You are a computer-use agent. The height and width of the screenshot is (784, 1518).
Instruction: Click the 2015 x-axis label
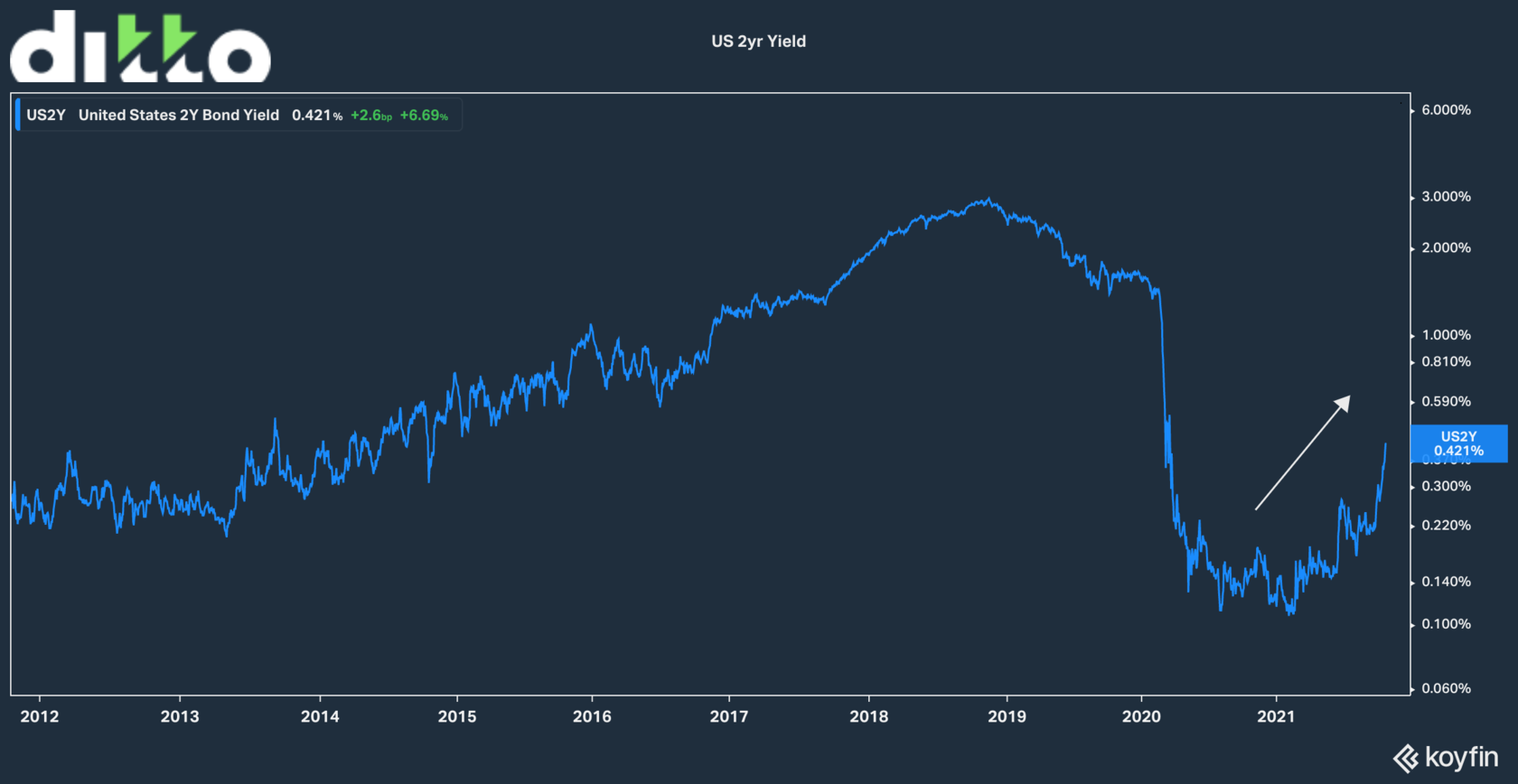pos(457,716)
